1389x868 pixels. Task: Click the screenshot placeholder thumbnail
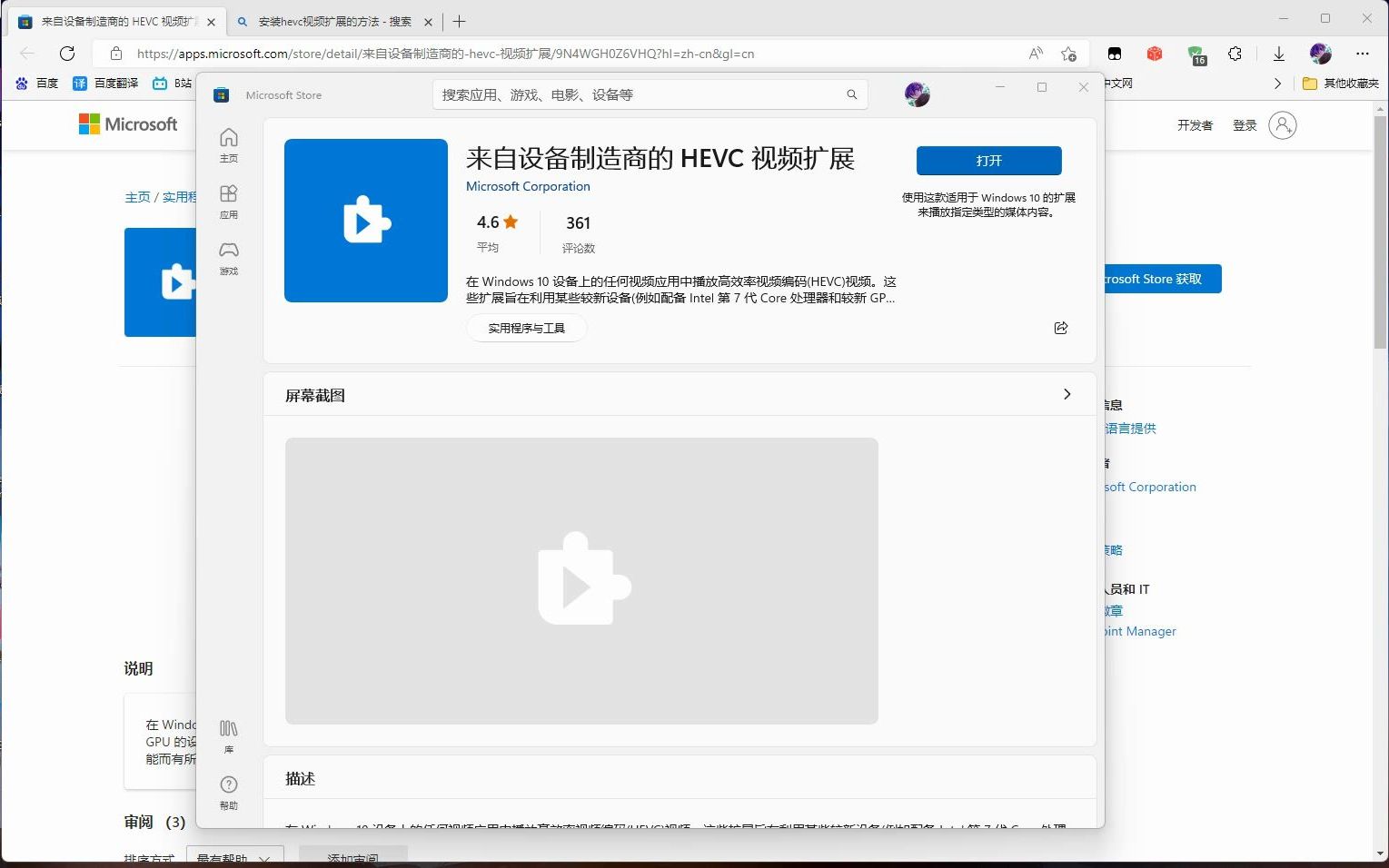point(581,581)
